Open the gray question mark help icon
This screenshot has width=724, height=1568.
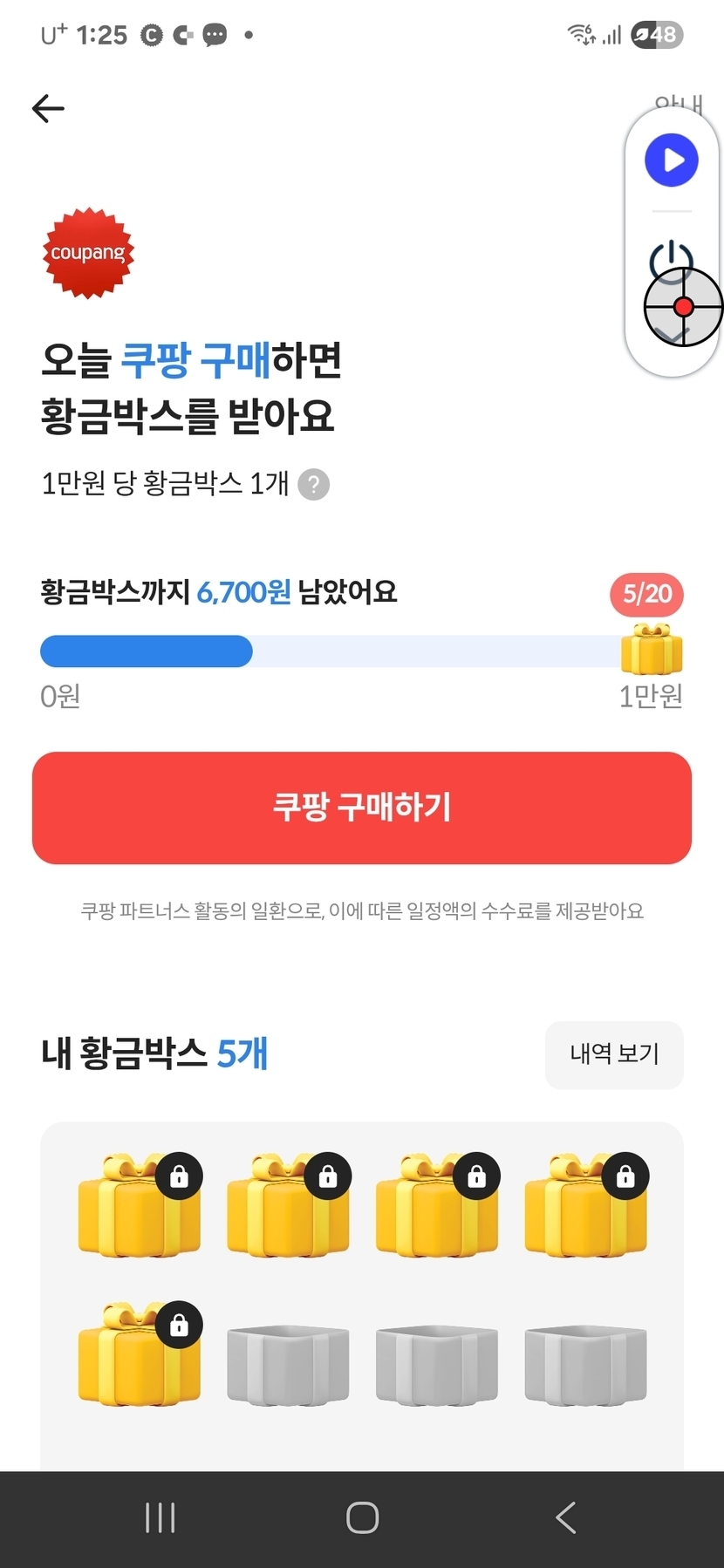pos(314,484)
